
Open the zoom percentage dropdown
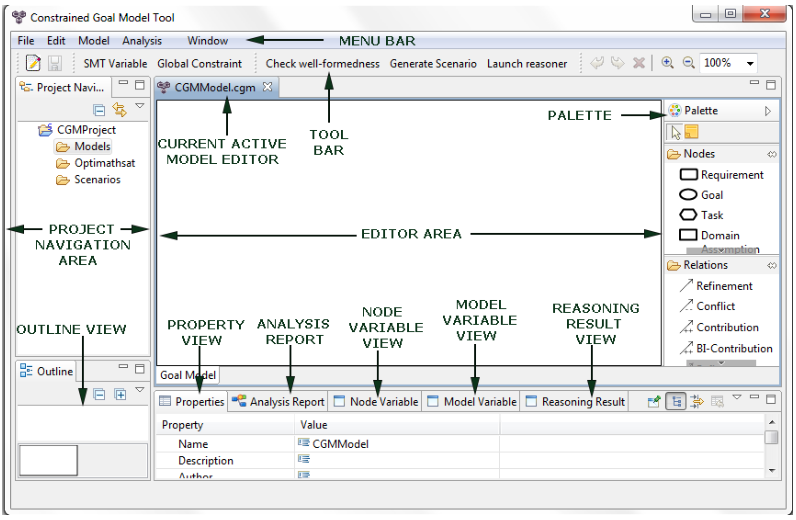750,63
